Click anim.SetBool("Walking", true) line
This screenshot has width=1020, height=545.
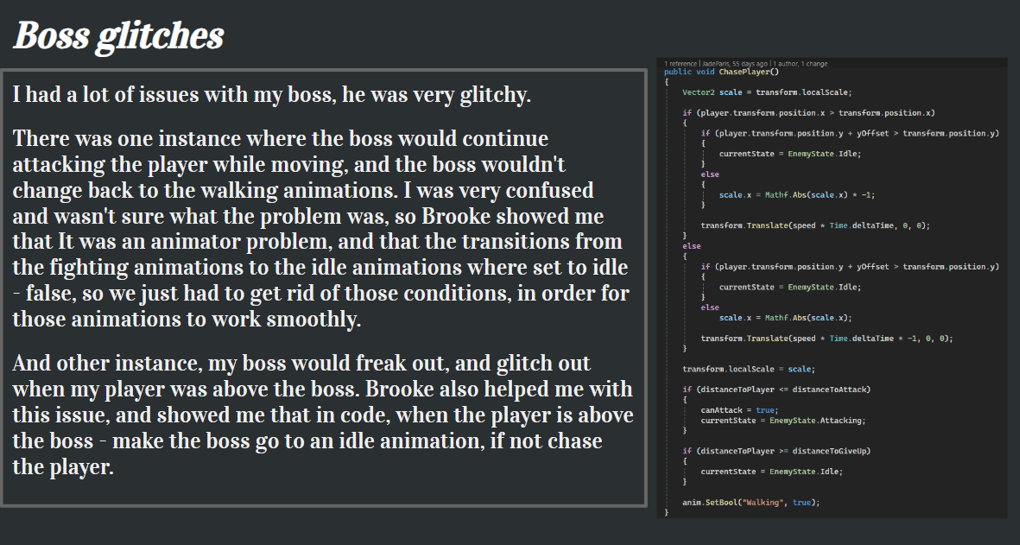(751, 502)
